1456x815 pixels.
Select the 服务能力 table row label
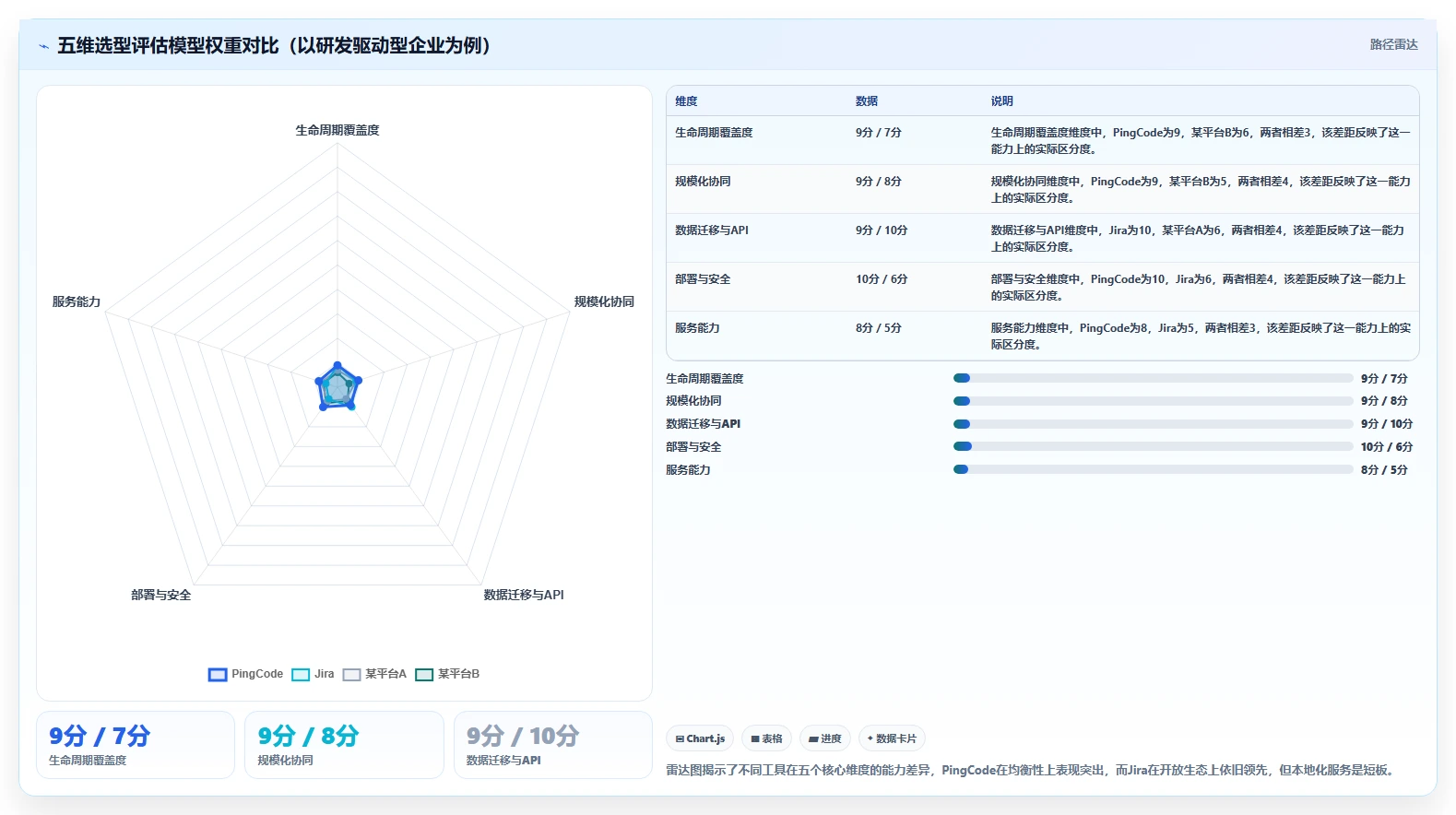[697, 328]
